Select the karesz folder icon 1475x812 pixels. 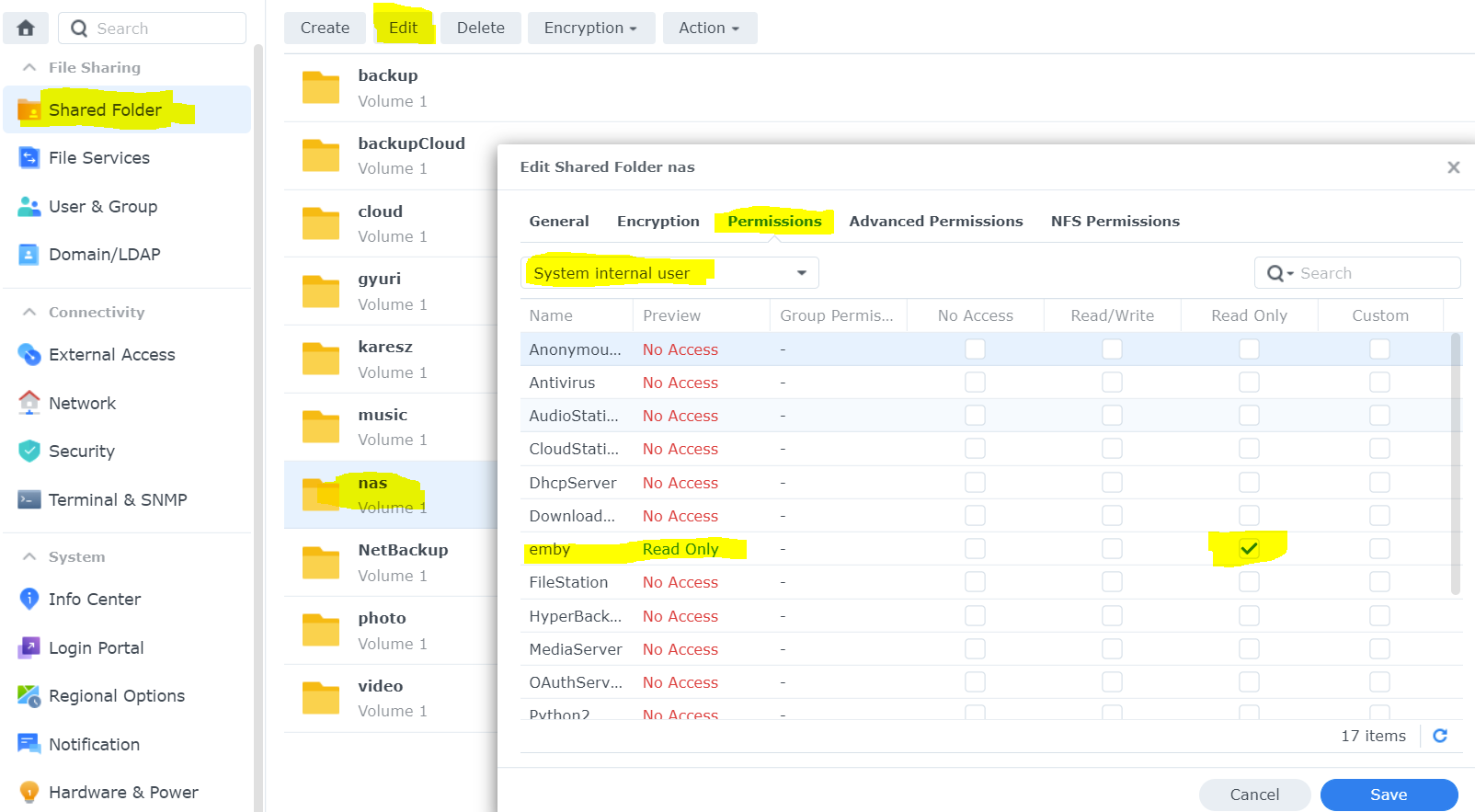(321, 359)
